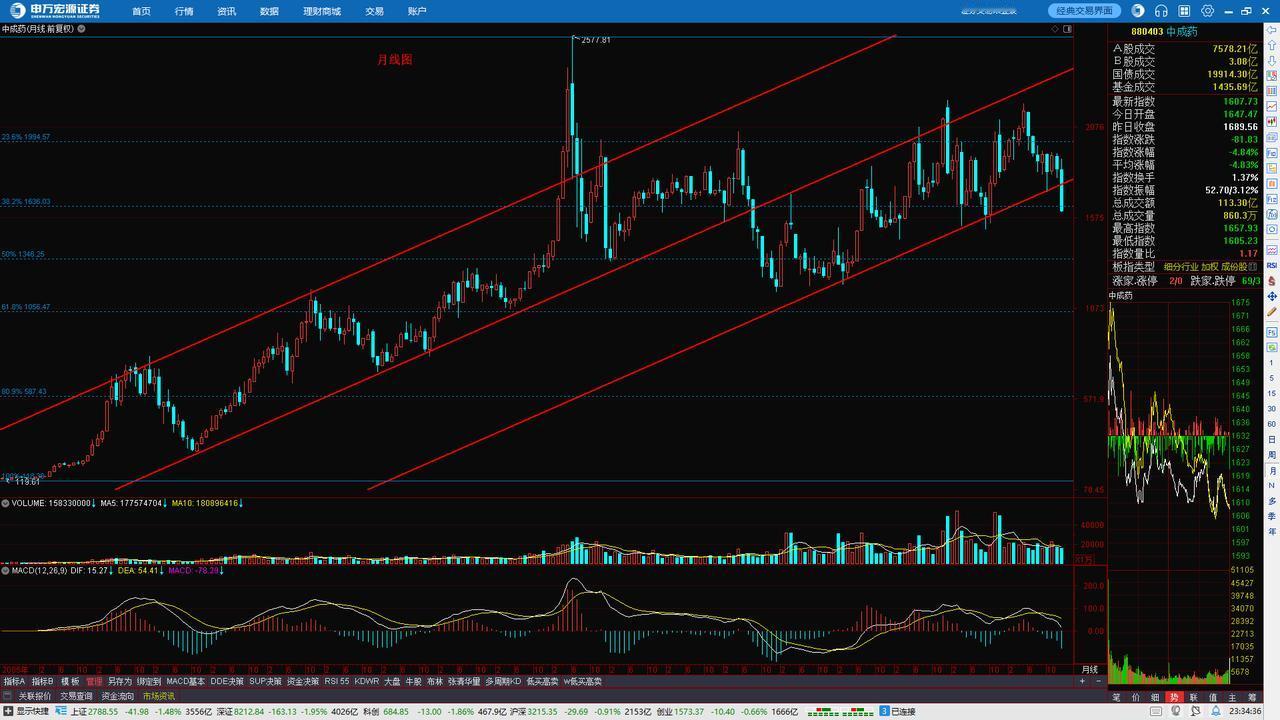Apply DDE决策 indicator

click(227, 681)
